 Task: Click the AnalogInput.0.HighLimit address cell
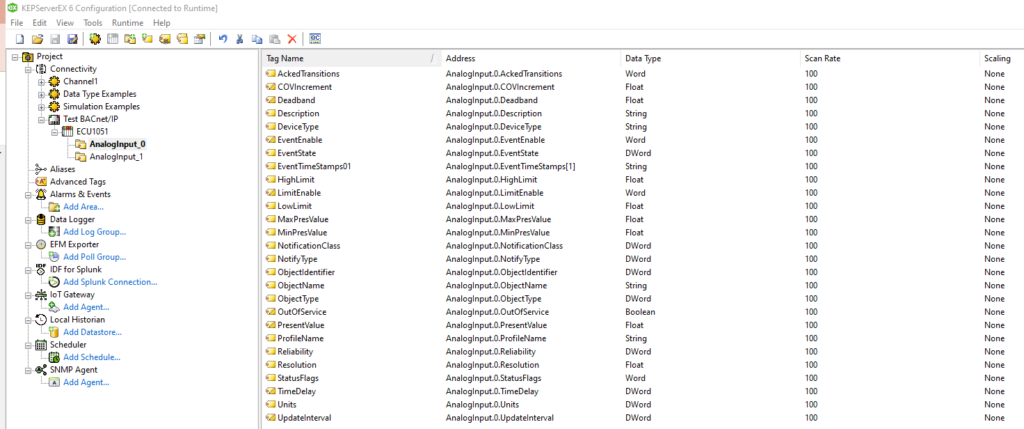[x=491, y=180]
